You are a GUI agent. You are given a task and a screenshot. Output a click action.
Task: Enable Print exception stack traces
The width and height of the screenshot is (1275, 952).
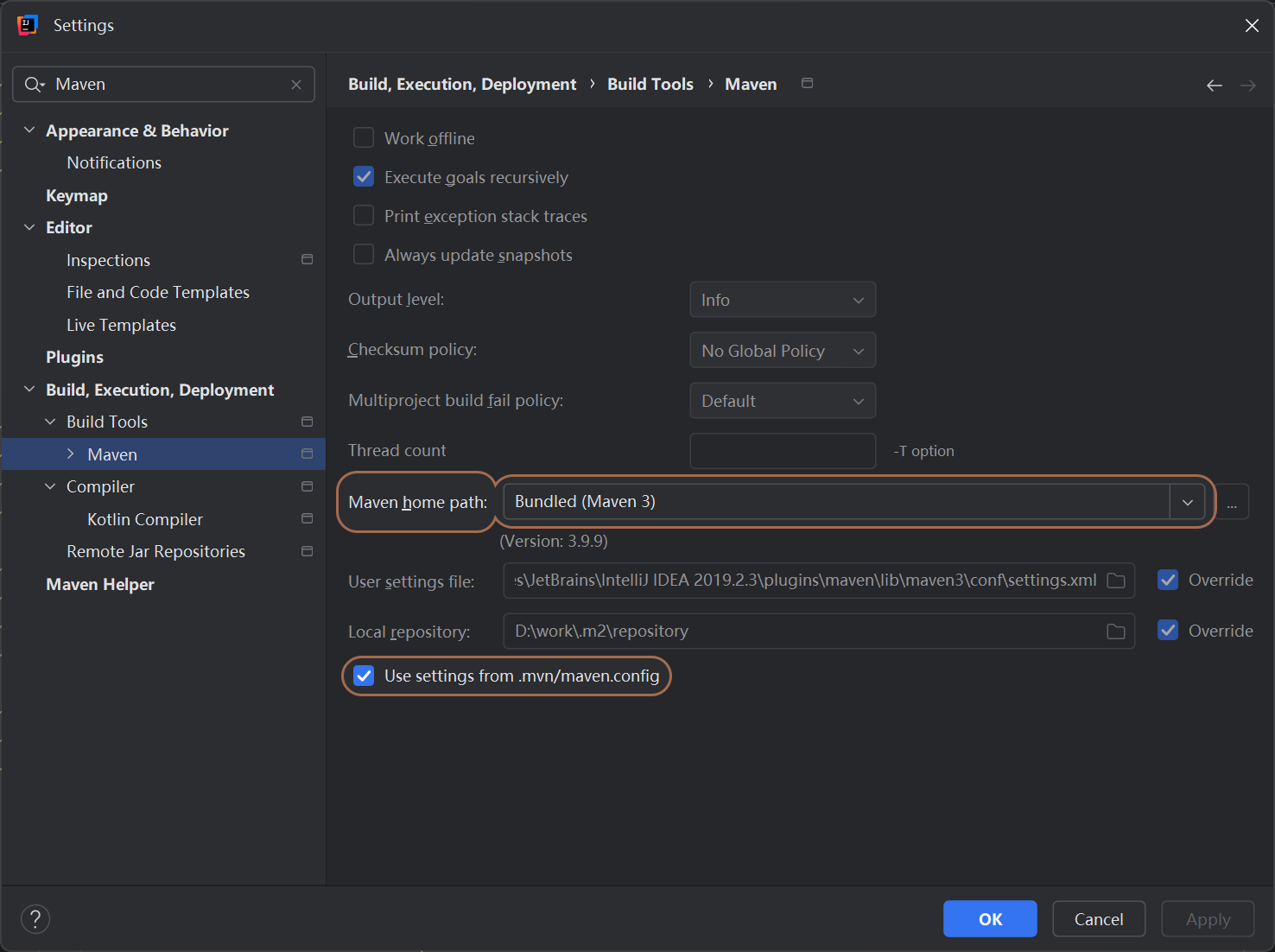364,216
